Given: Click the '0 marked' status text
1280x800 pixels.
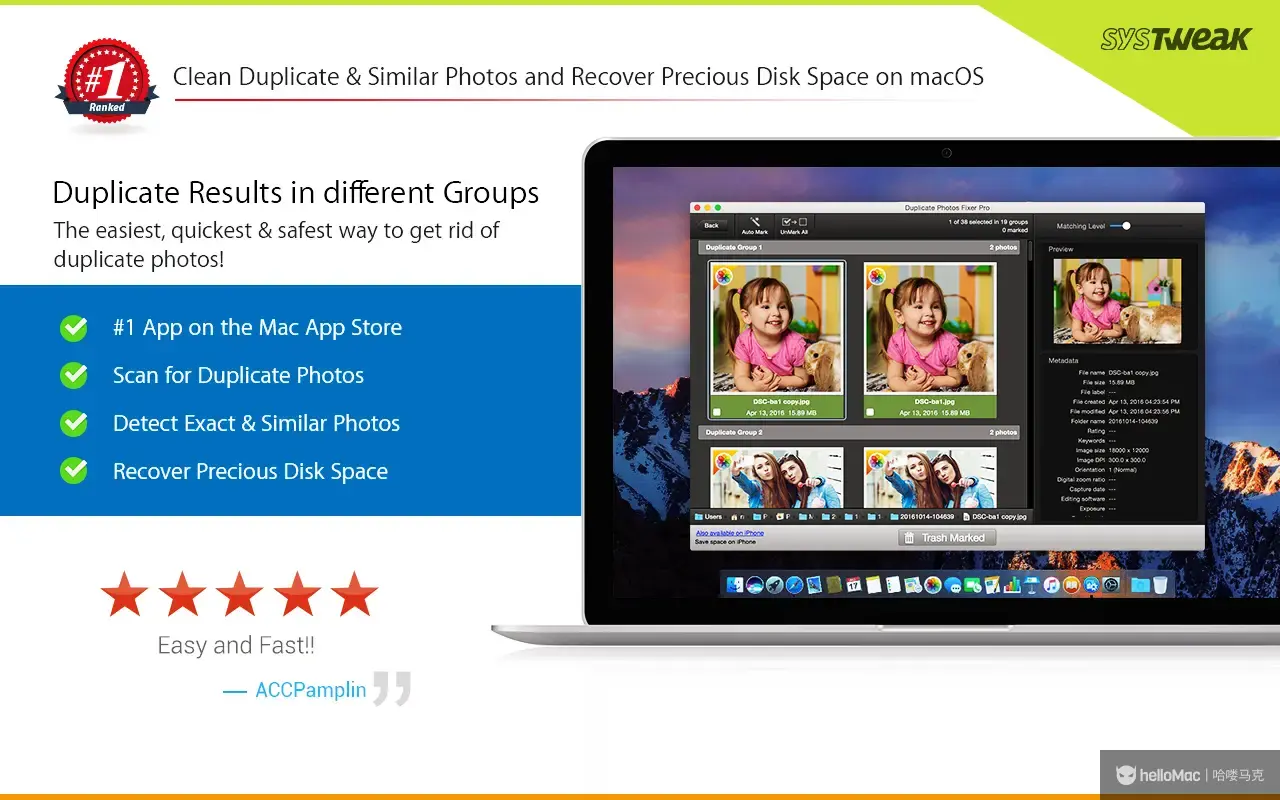Looking at the screenshot, I should click(x=1015, y=230).
